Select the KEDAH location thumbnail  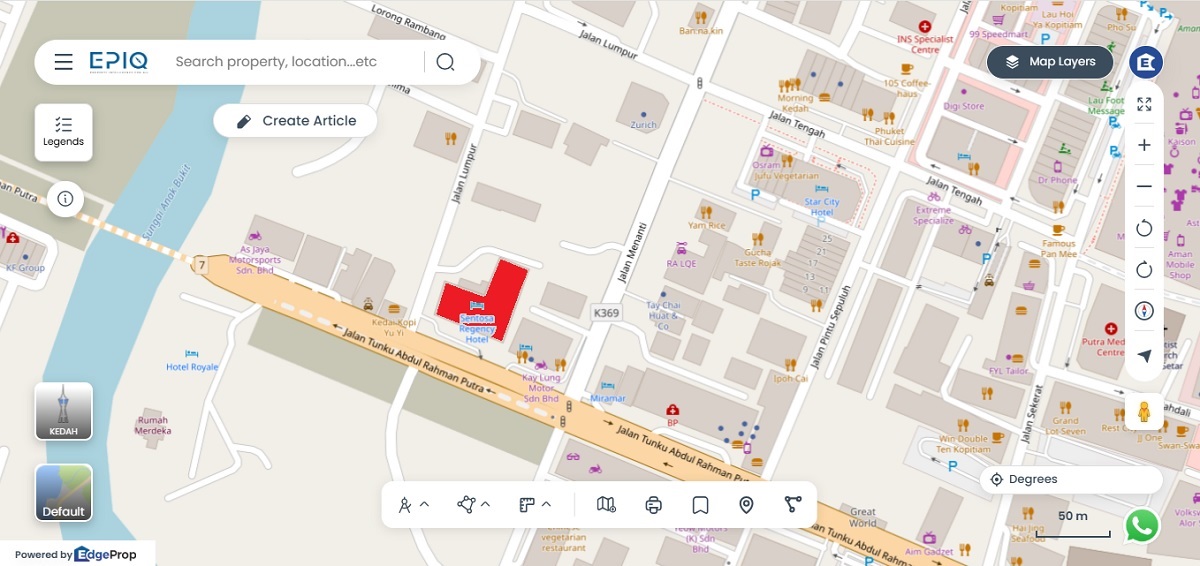[64, 411]
